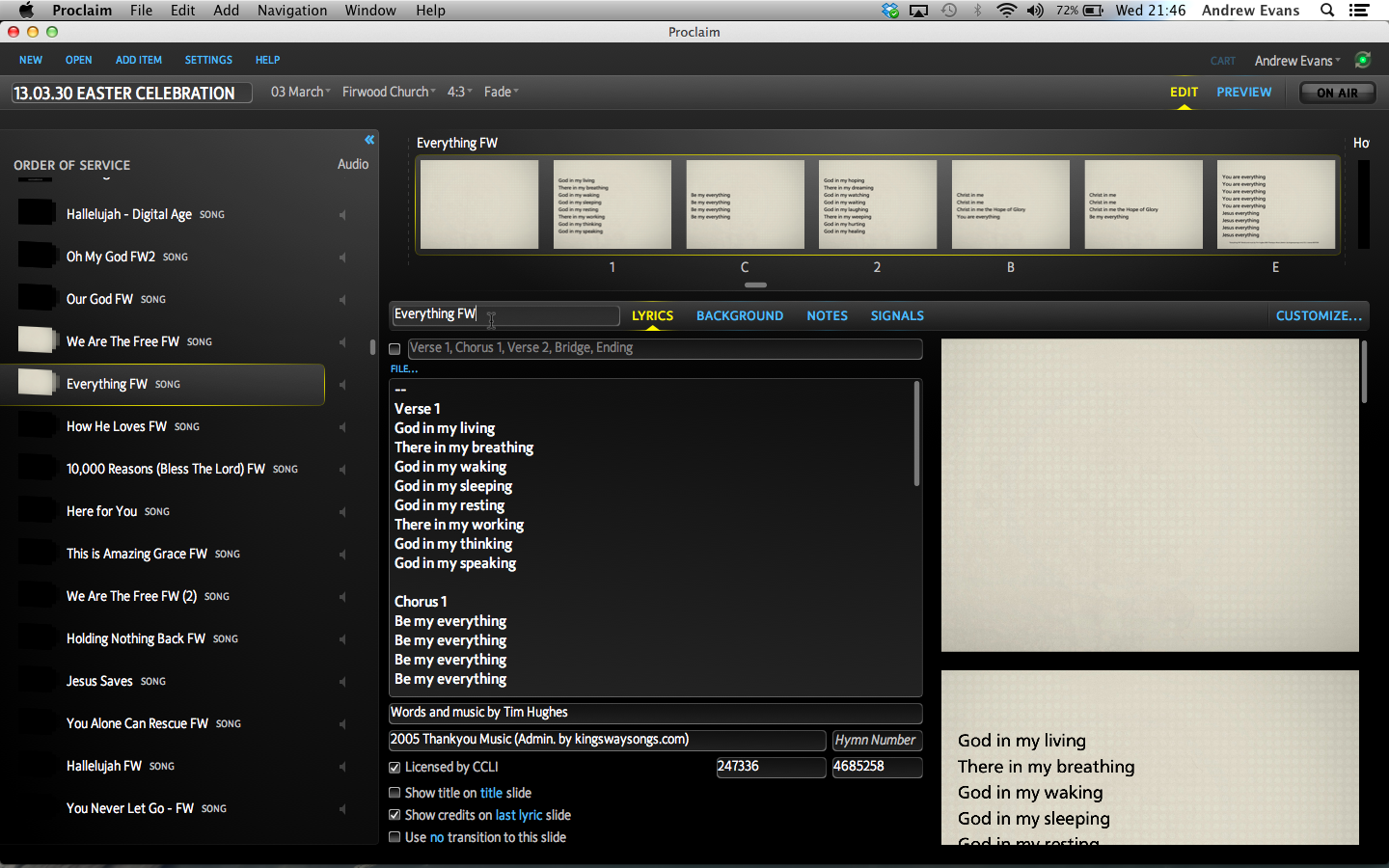Click audio speaker icon for Hallelujah - Digital Age

point(342,215)
